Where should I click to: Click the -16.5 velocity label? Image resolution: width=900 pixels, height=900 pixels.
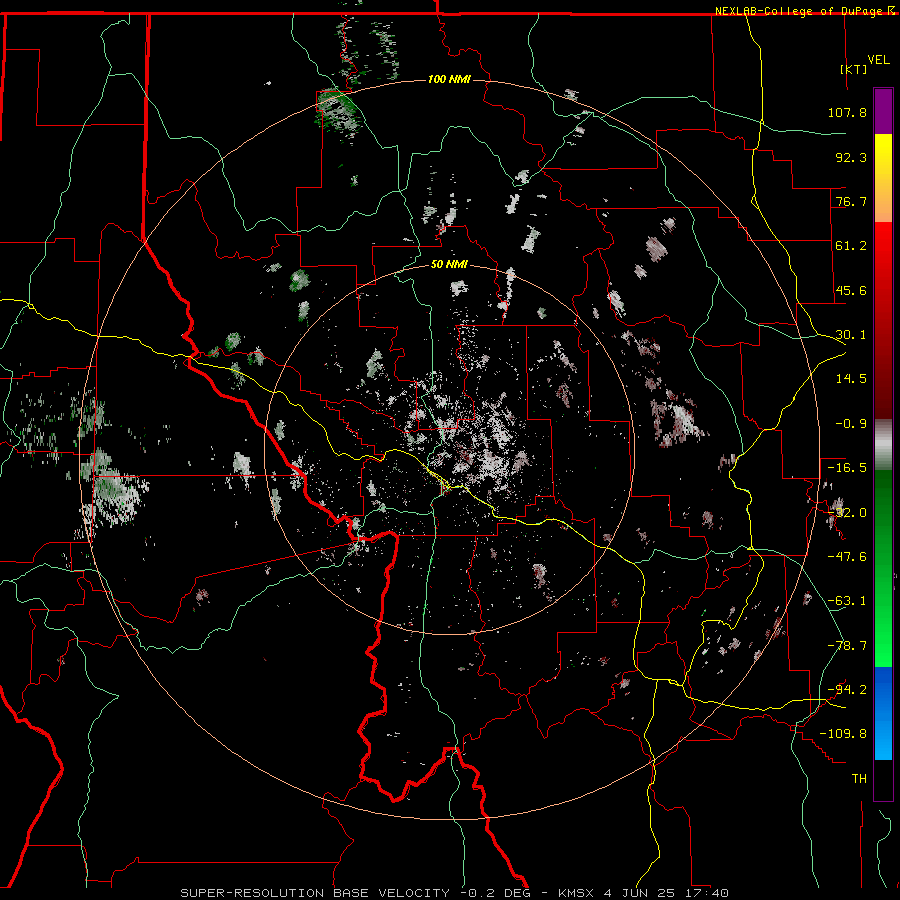(847, 468)
